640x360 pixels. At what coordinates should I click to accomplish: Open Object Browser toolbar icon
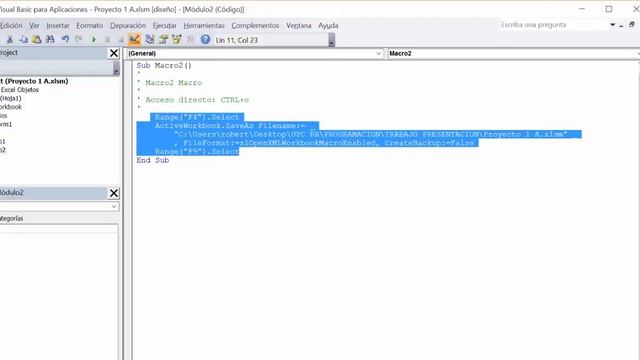(177, 40)
